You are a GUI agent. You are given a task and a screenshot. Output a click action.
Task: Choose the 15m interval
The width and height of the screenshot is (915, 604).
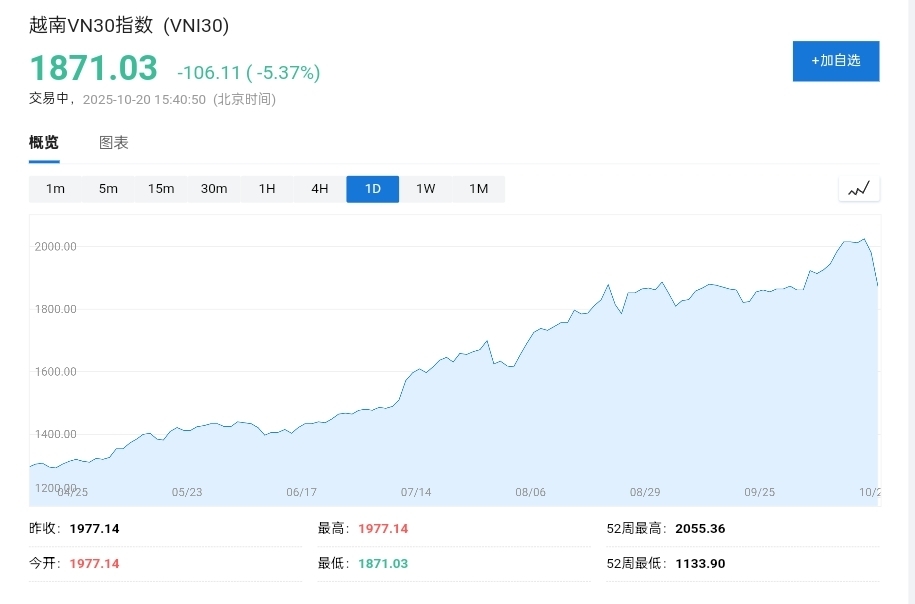161,189
